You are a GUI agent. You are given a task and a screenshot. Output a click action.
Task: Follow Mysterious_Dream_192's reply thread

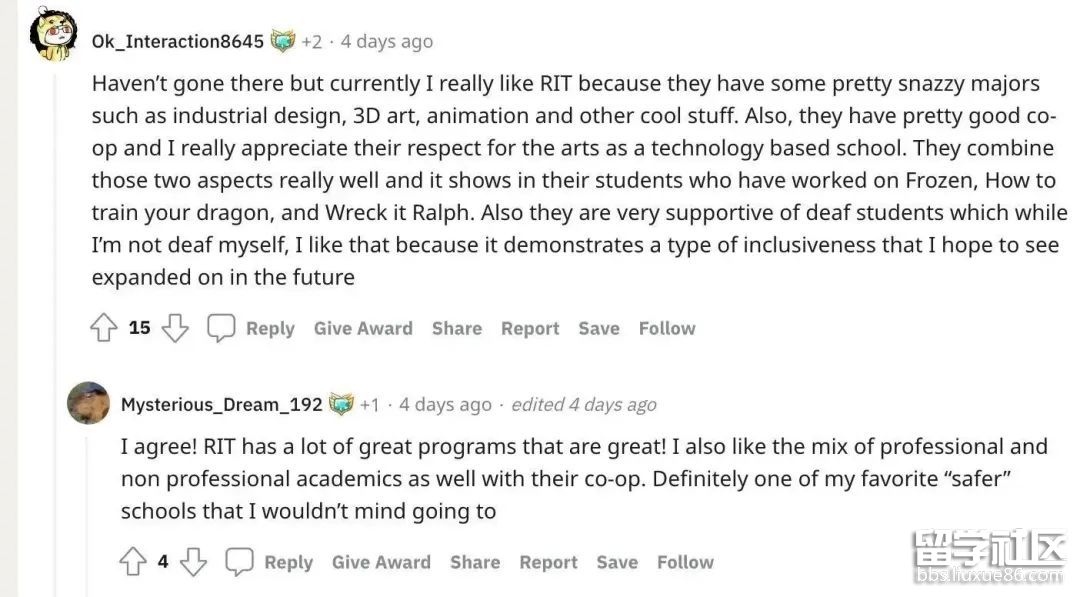pos(685,562)
